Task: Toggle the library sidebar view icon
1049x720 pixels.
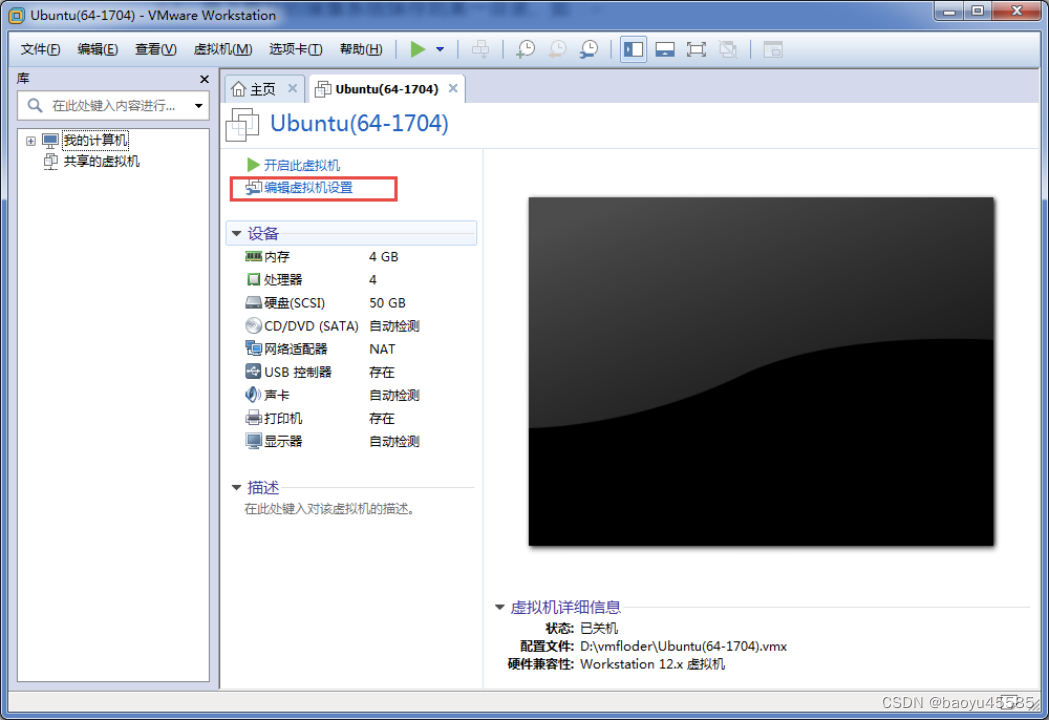Action: tap(633, 50)
